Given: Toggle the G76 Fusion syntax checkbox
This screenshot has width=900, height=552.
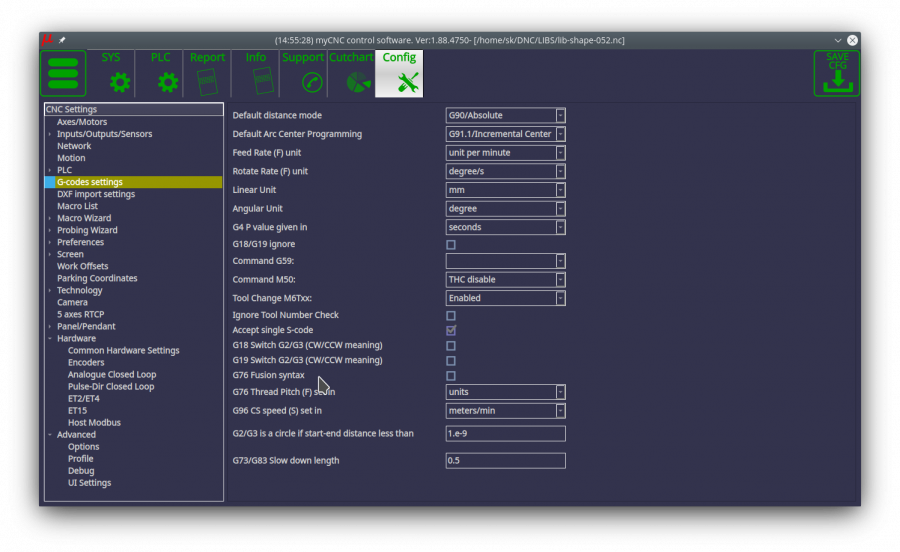Looking at the screenshot, I should (451, 376).
